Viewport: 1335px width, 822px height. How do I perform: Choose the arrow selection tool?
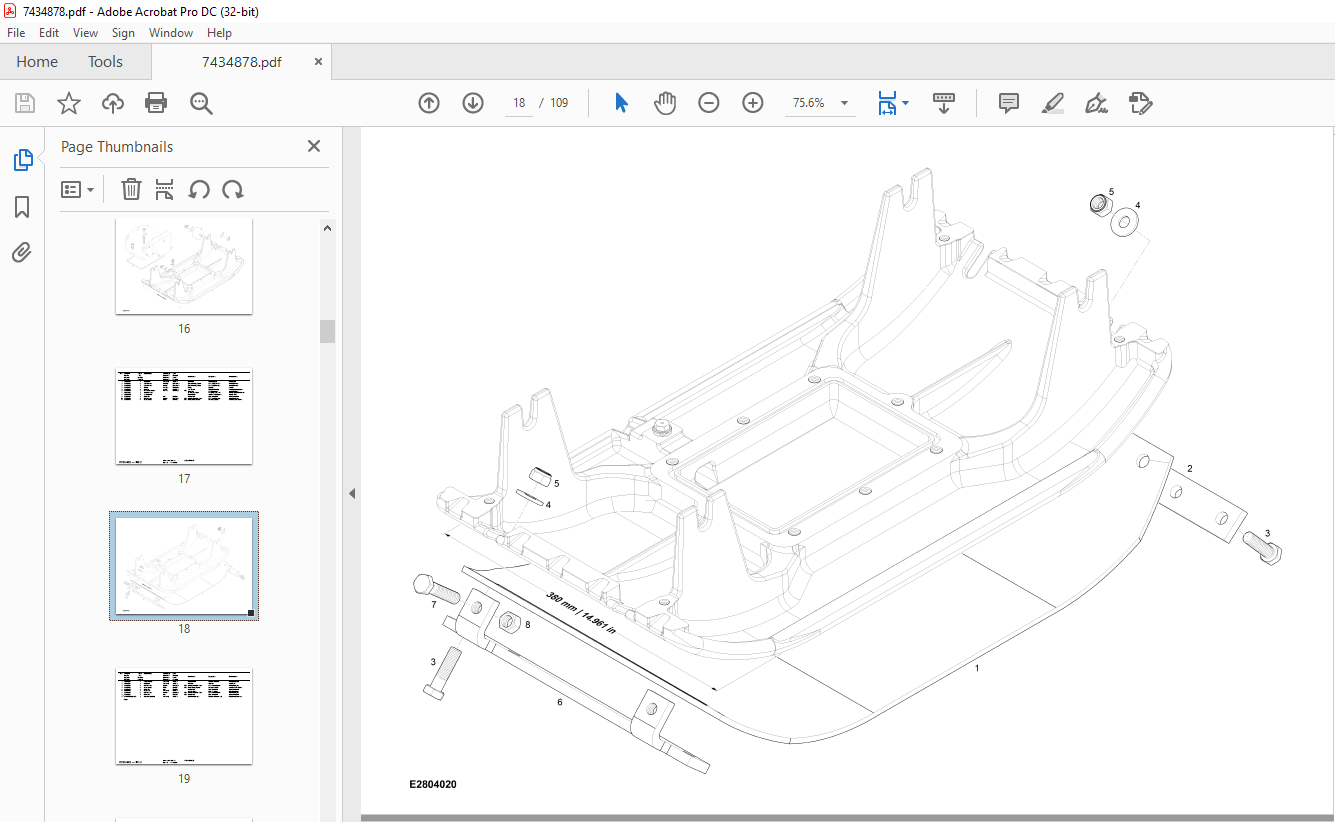(621, 103)
